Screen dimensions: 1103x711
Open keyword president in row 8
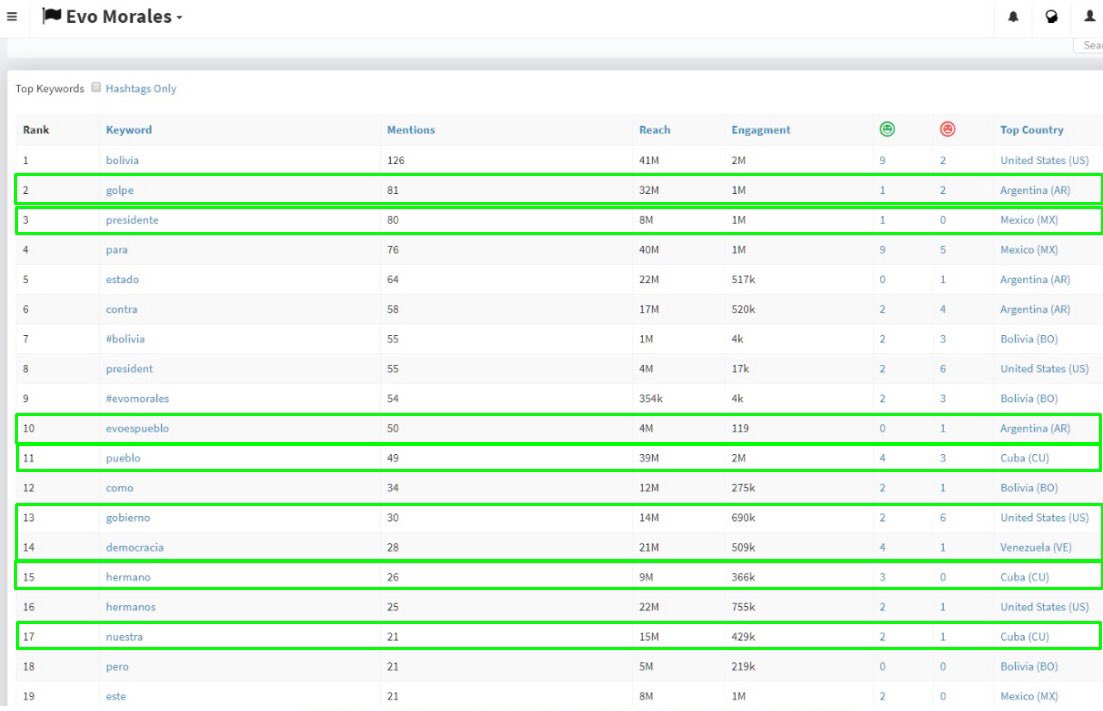[129, 369]
